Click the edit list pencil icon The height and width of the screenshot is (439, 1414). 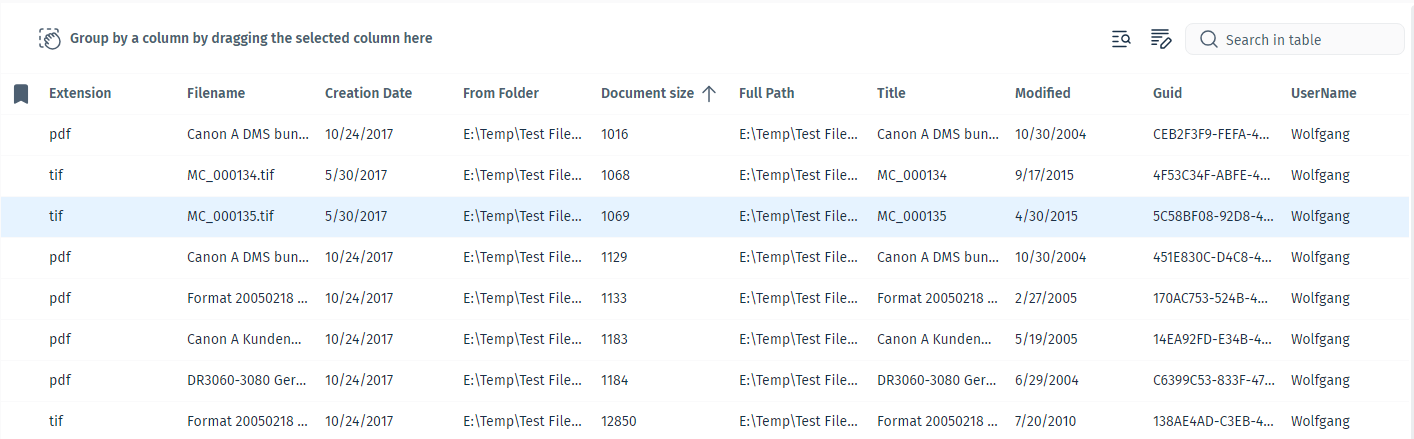(x=1160, y=39)
